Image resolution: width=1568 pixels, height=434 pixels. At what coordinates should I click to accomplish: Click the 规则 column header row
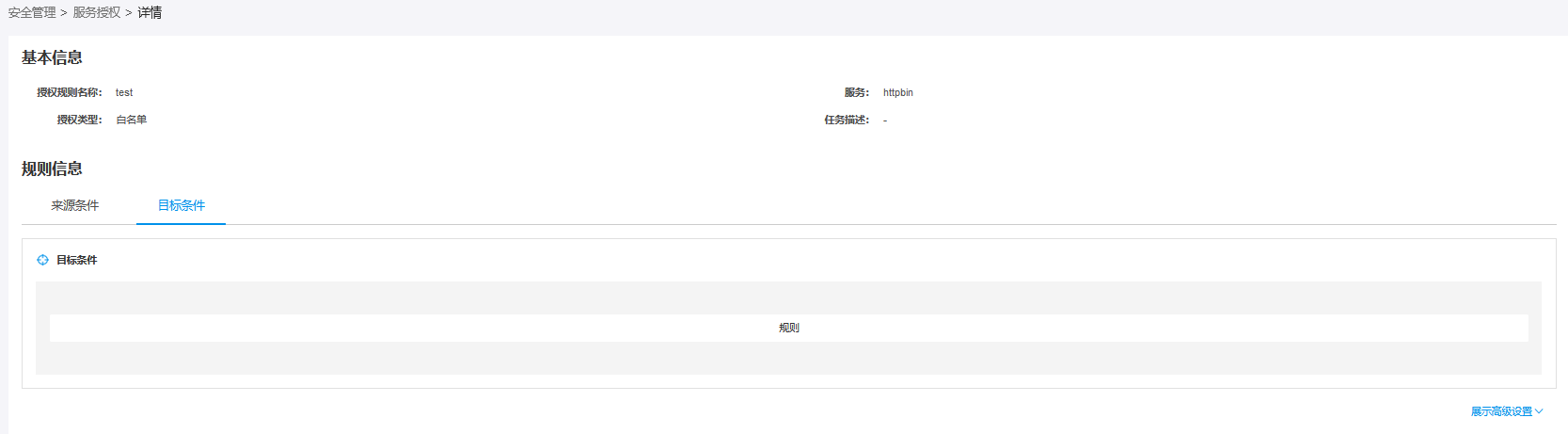789,328
